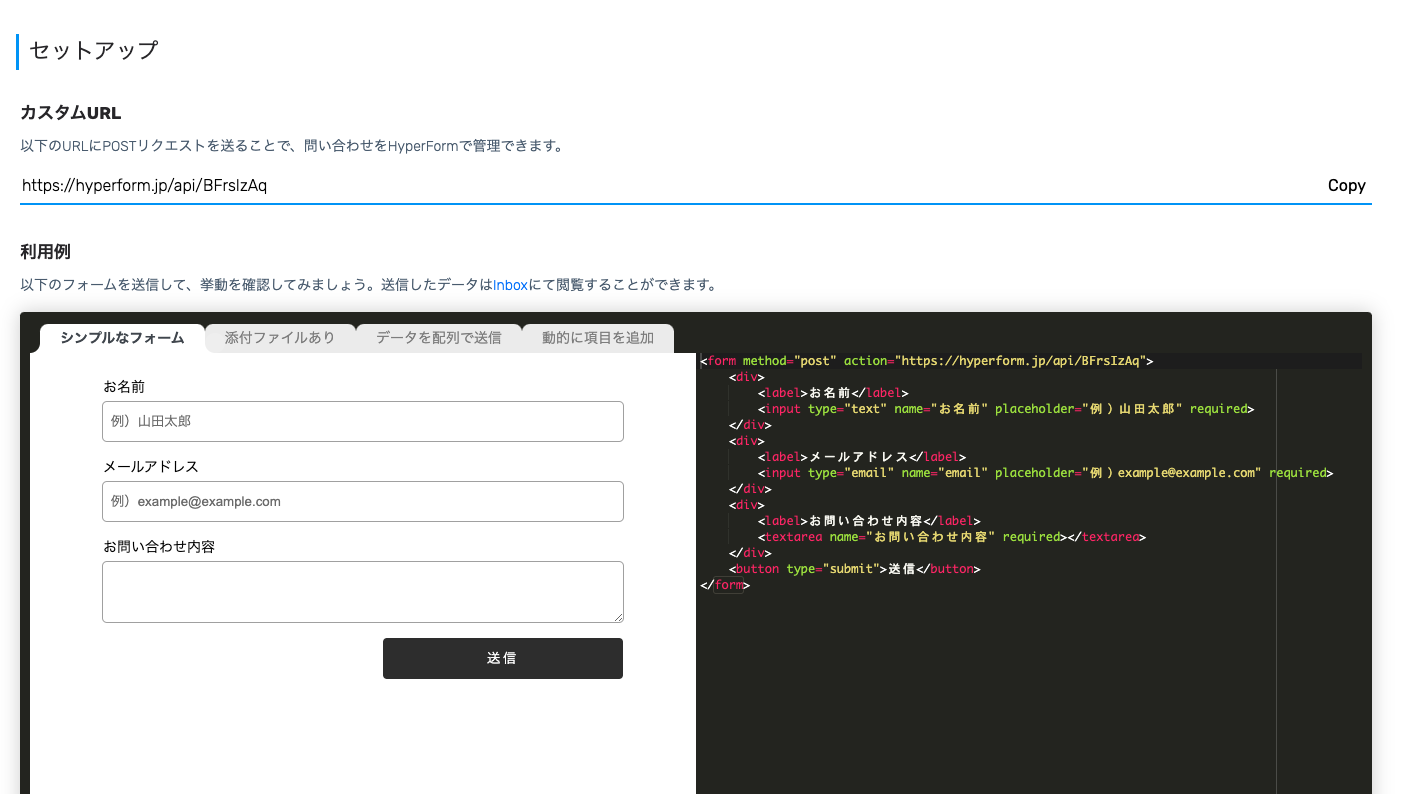1401x794 pixels.
Task: Click the お名前 label above the field
Action: point(125,387)
